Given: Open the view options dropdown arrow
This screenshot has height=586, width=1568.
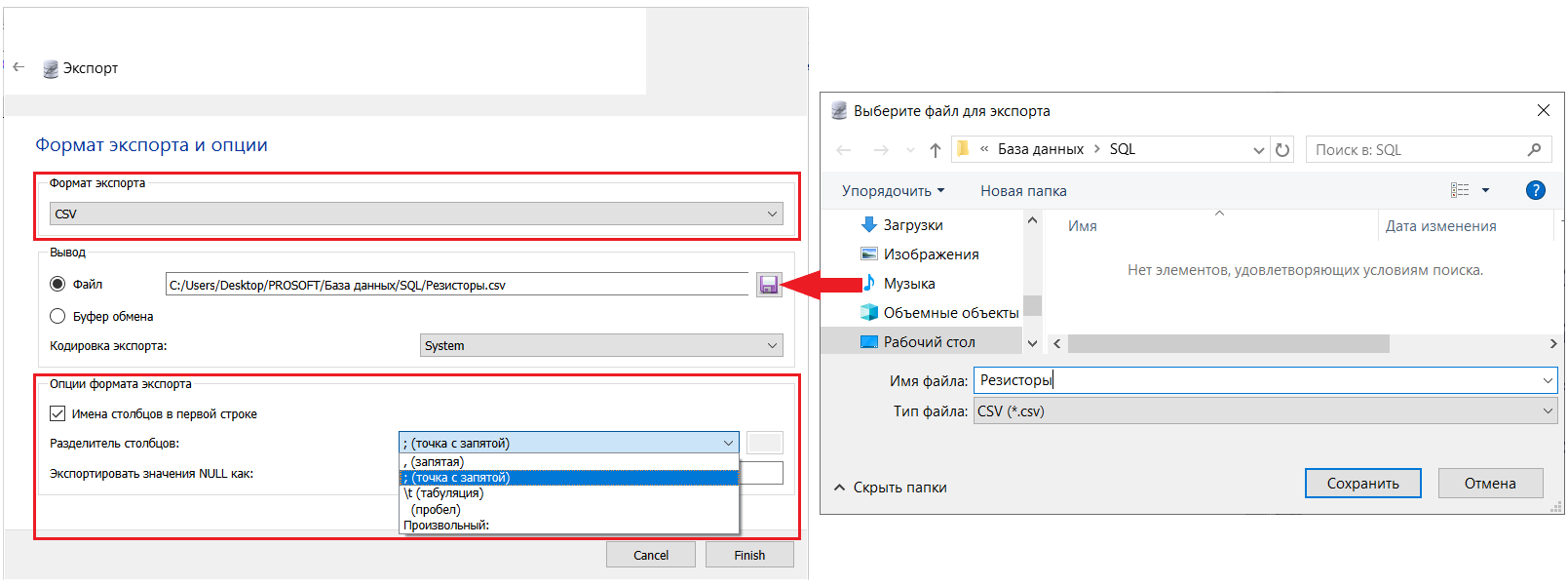Looking at the screenshot, I should [x=1486, y=190].
